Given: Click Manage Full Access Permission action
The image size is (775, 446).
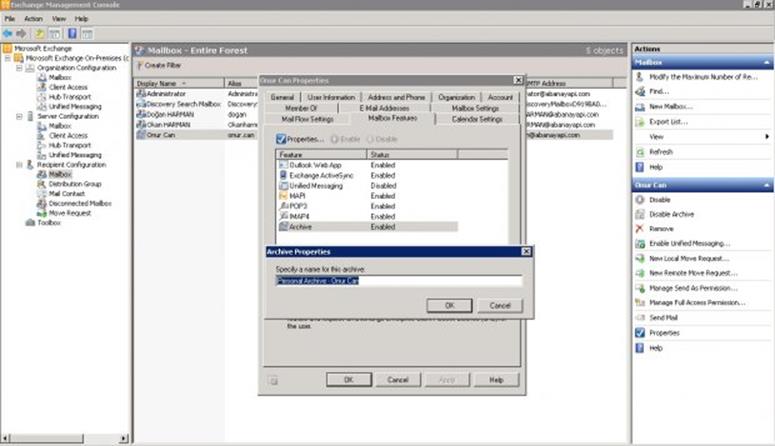Looking at the screenshot, I should 697,303.
